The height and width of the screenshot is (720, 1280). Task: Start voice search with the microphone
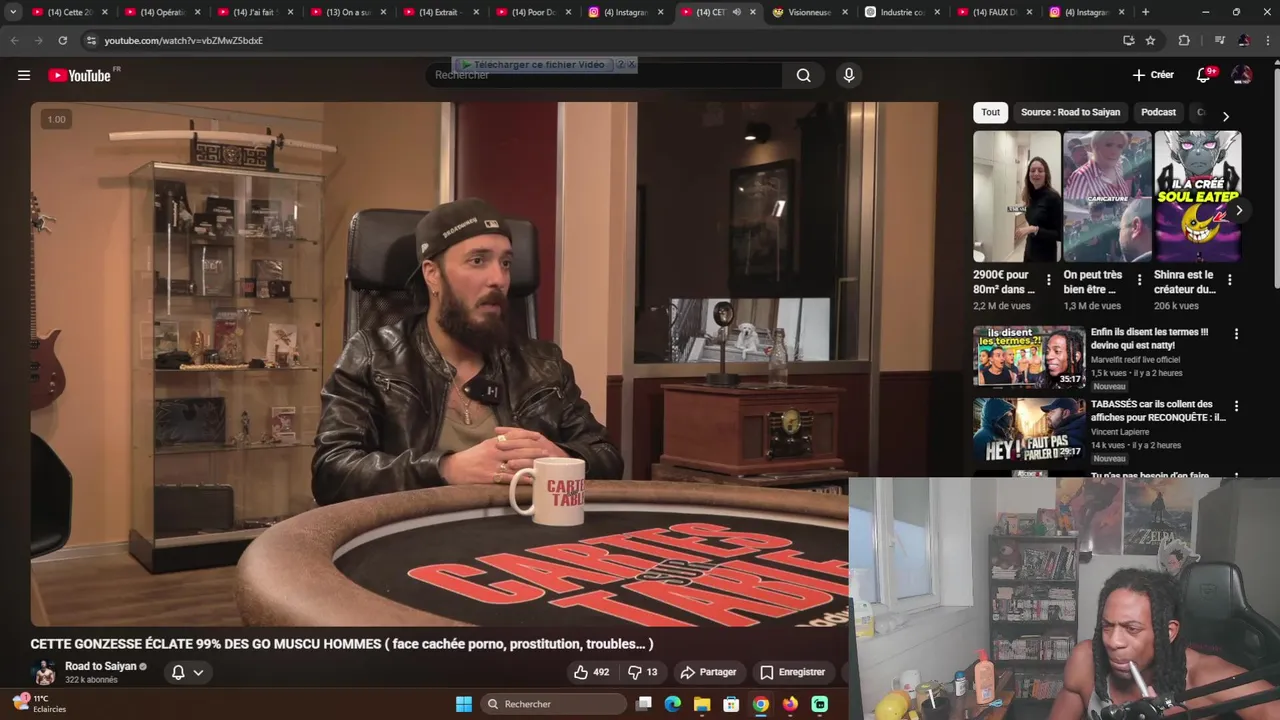(849, 75)
